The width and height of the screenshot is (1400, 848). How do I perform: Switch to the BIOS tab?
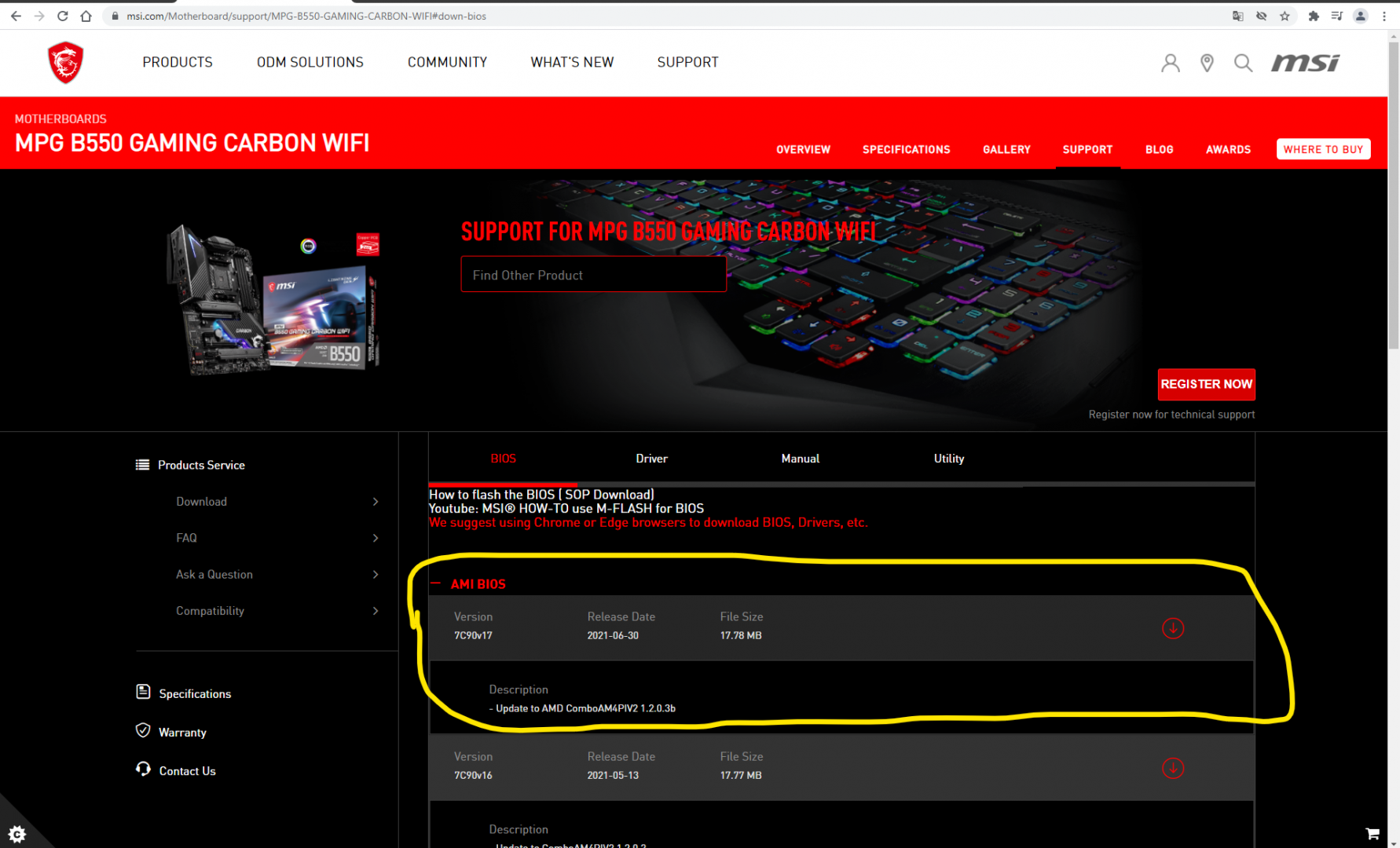coord(504,459)
